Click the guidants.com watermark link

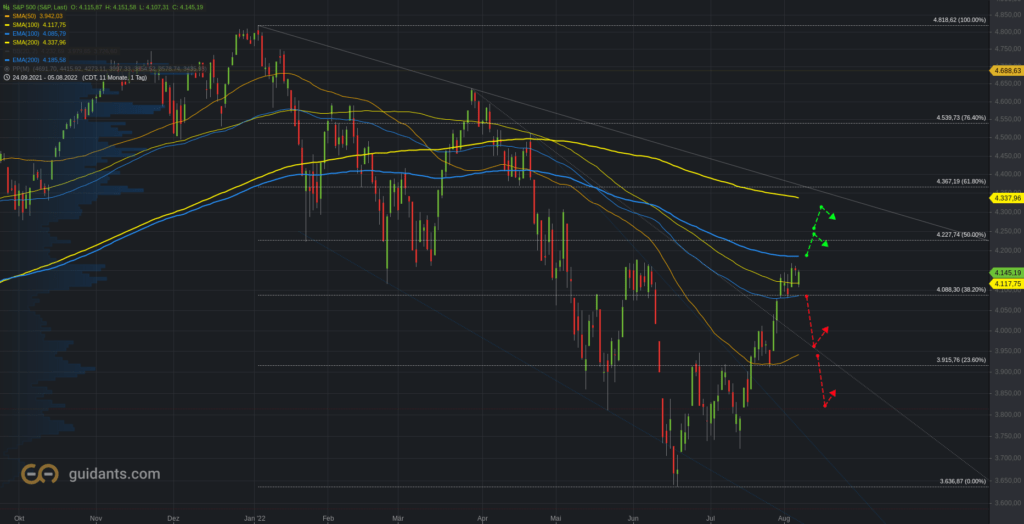coord(114,474)
